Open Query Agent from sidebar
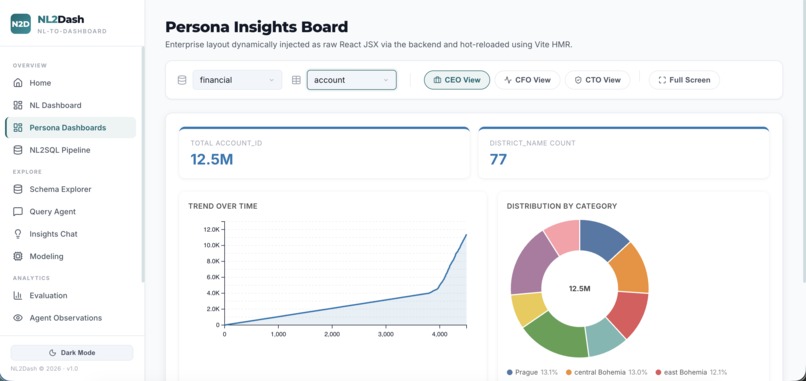The image size is (806, 381). [x=71, y=211]
